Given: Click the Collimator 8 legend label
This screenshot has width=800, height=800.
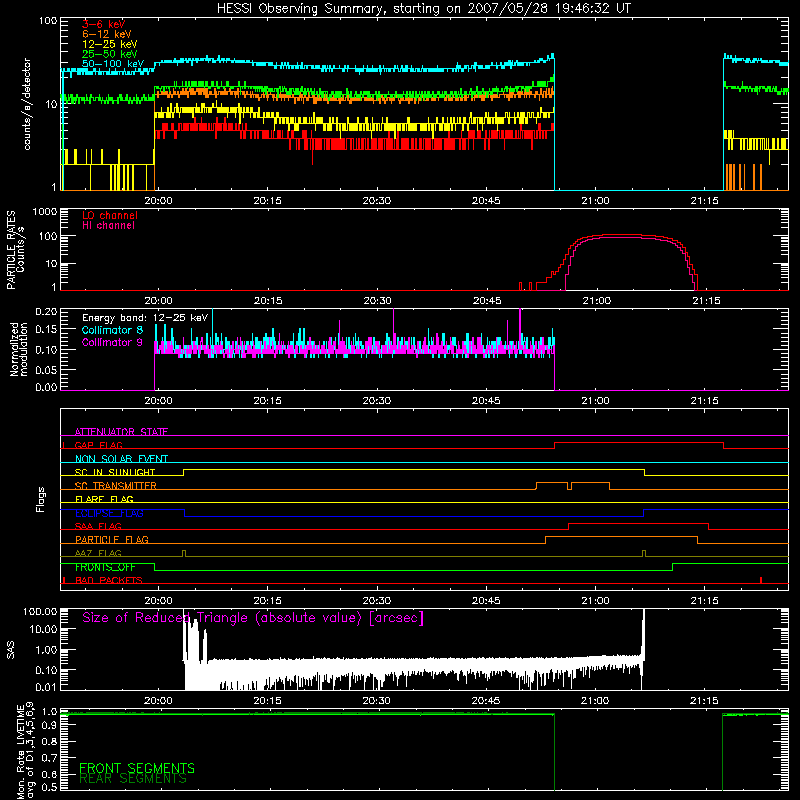Looking at the screenshot, I should [x=112, y=330].
